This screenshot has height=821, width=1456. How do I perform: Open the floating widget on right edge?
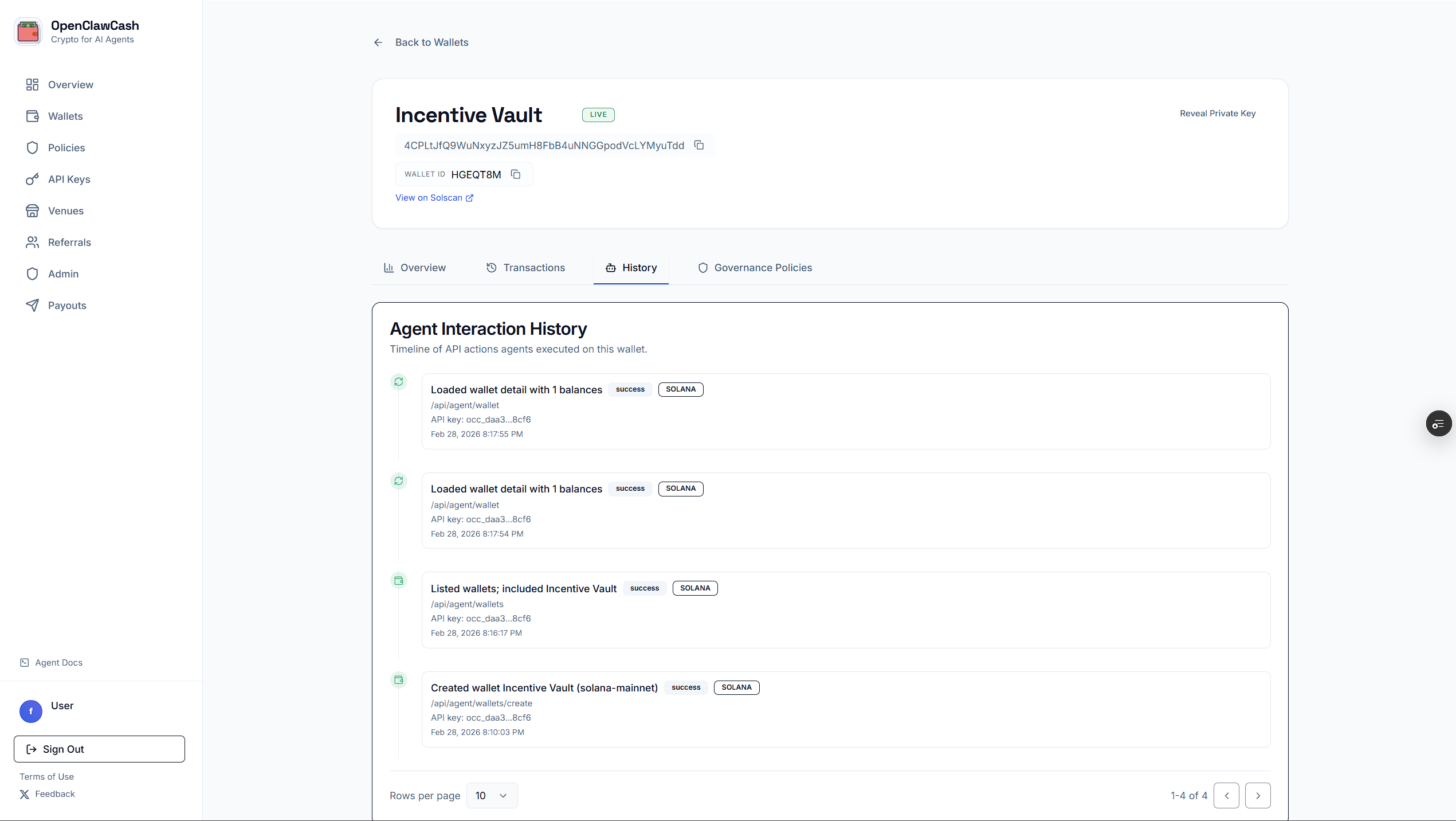coord(1438,423)
